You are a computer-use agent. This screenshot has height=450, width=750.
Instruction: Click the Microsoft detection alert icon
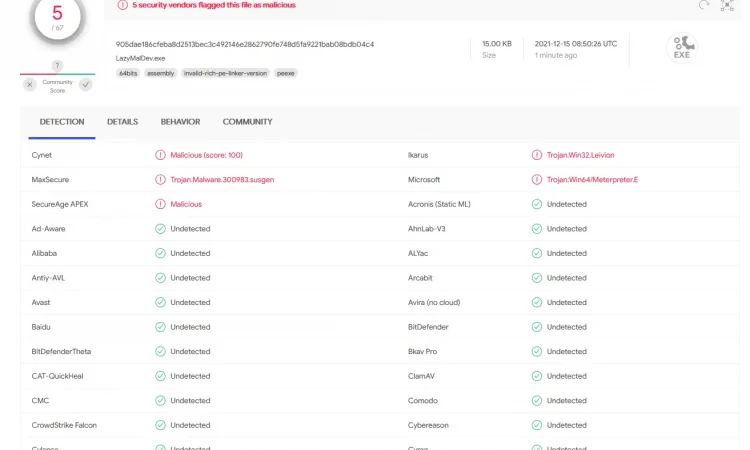click(537, 180)
